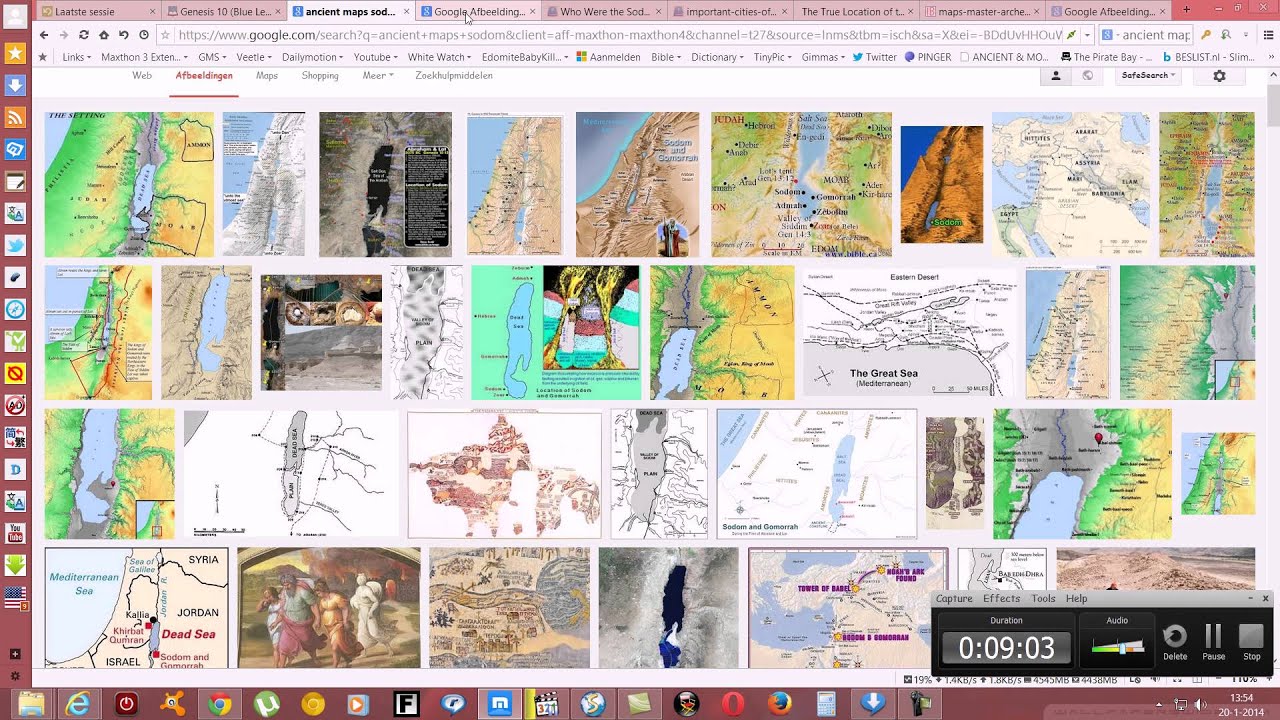Go to the home page via the house icon

tap(104, 35)
